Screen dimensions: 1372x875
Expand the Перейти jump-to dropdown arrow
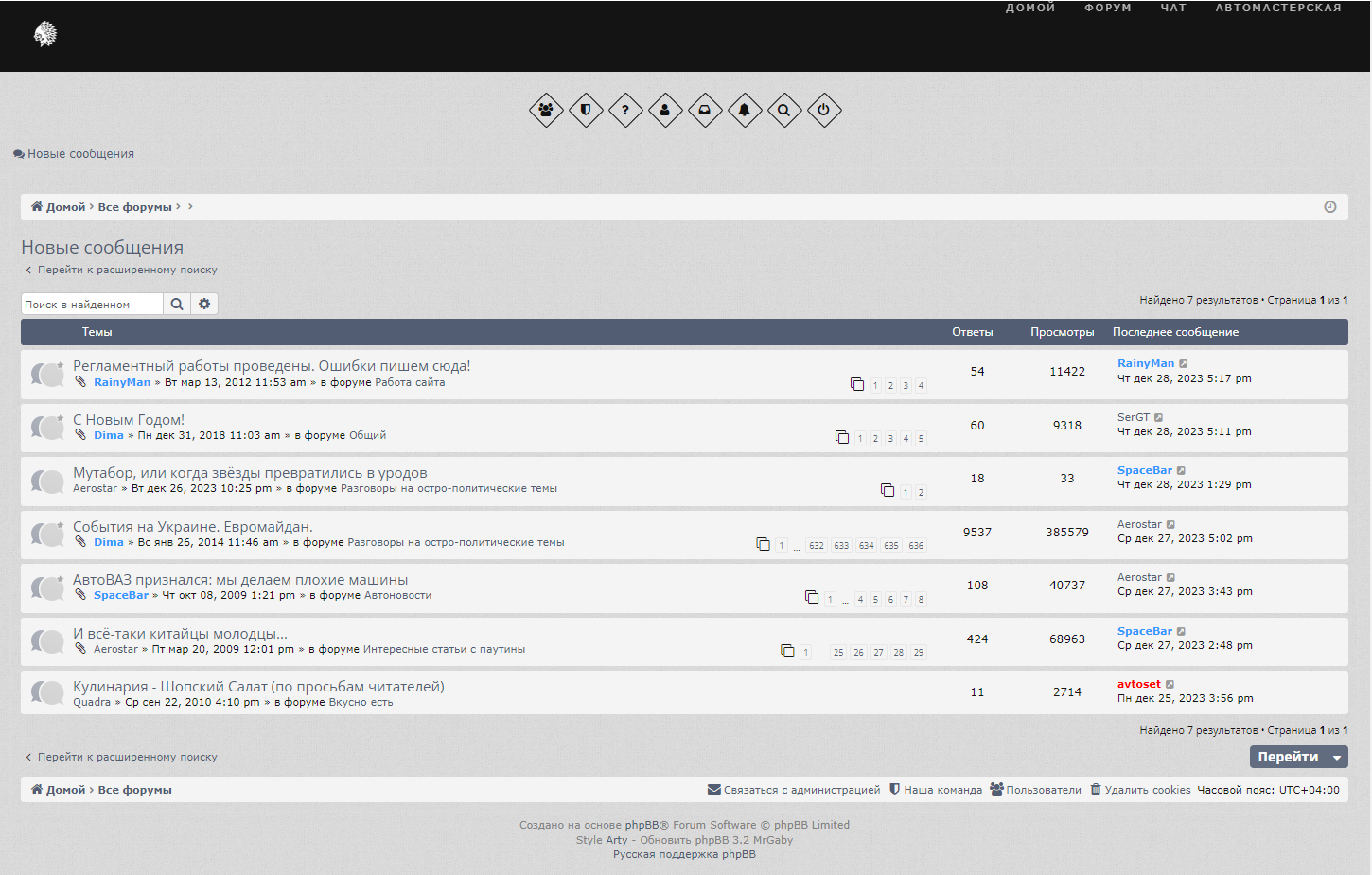(x=1337, y=758)
